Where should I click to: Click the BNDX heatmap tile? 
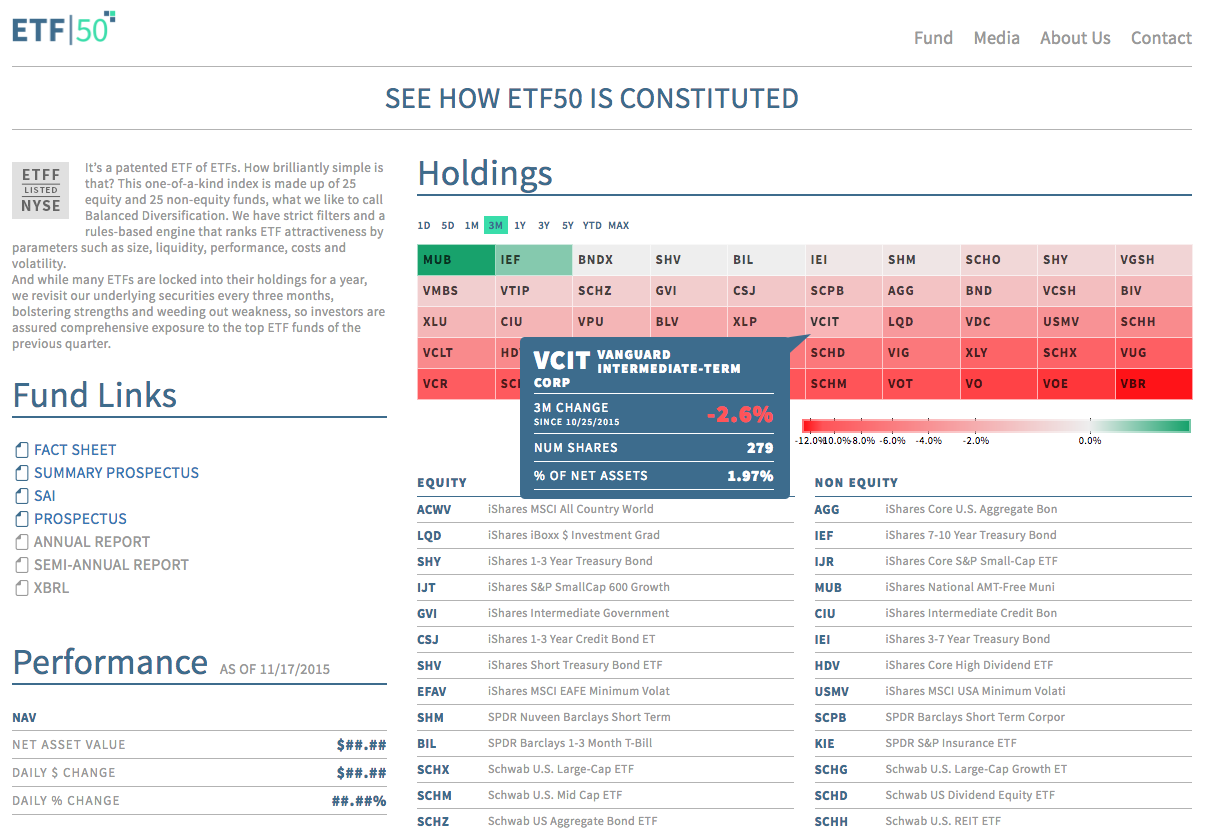click(x=611, y=260)
